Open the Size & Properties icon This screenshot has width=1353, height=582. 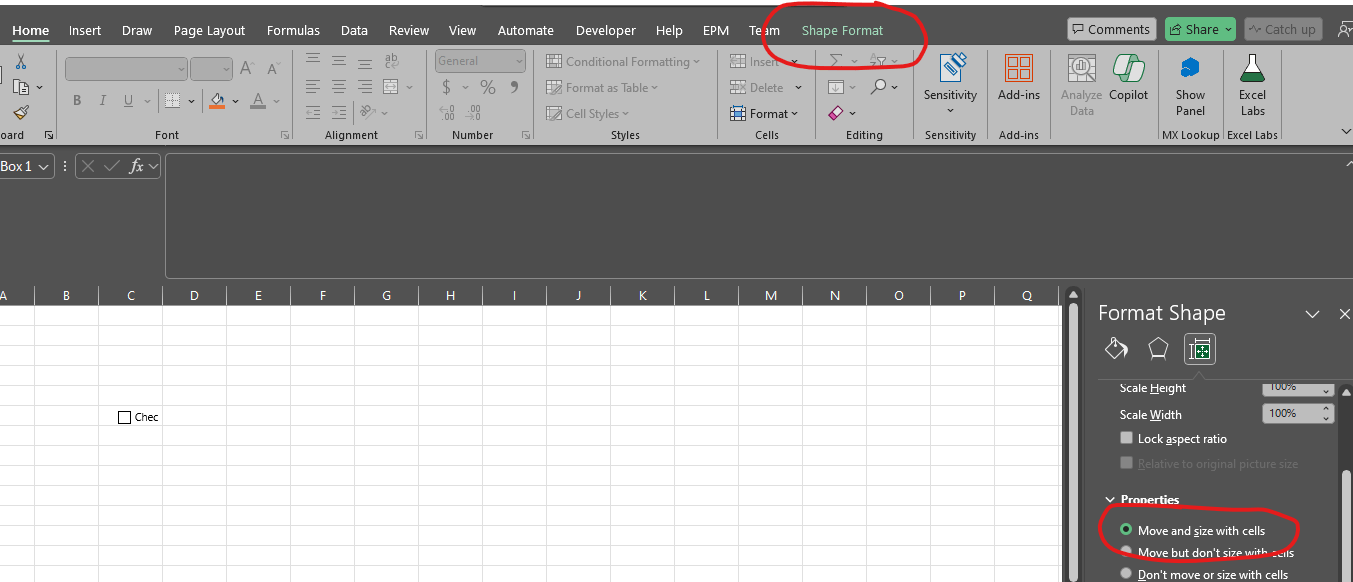coord(1199,349)
